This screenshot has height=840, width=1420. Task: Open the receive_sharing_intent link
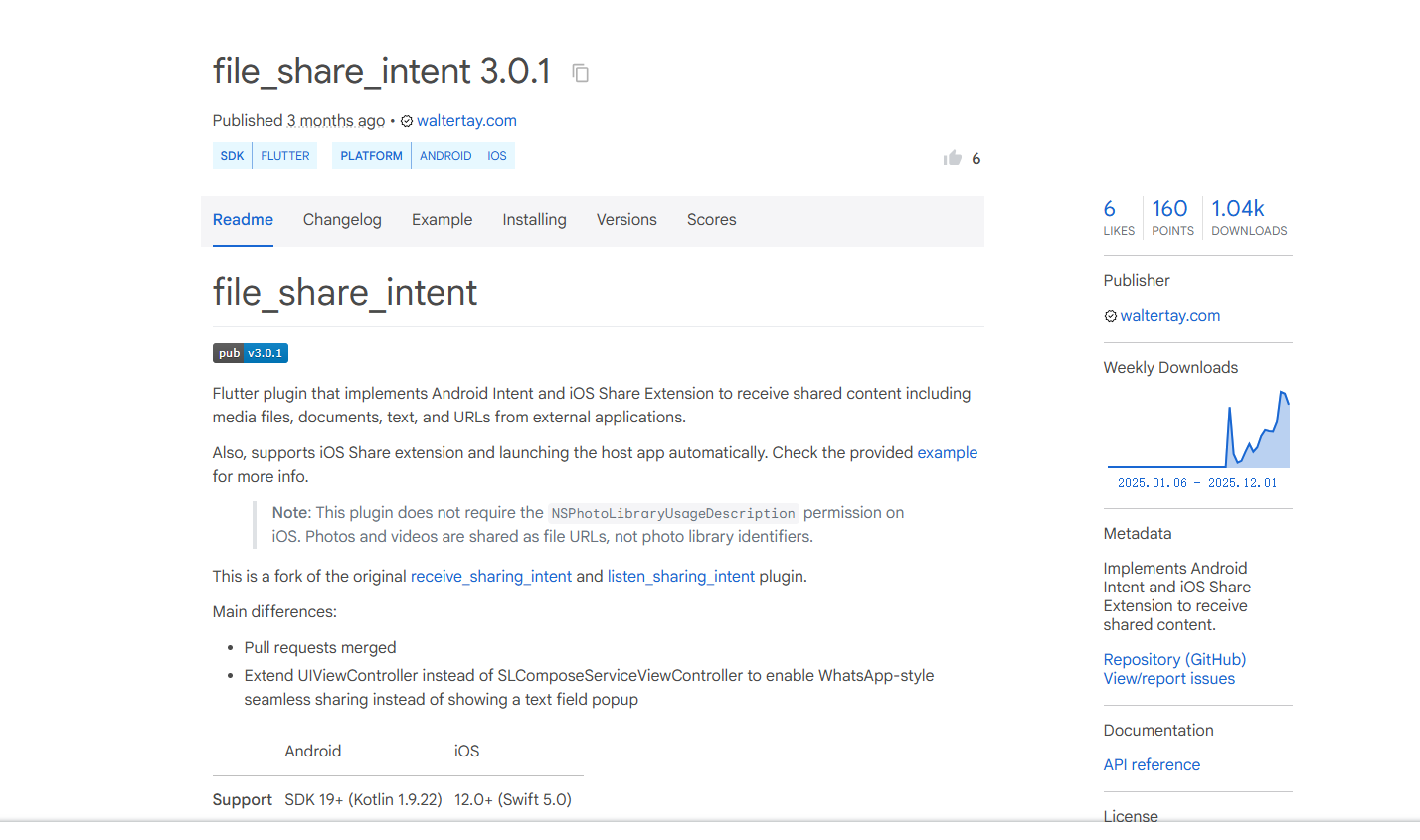tap(491, 577)
